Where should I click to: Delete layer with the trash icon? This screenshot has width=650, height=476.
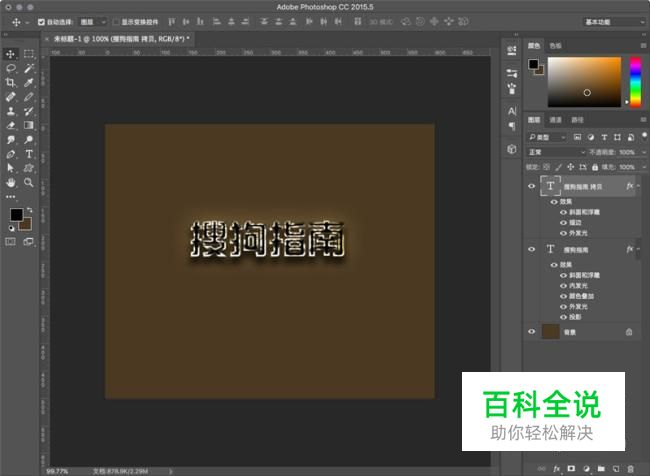[631, 469]
